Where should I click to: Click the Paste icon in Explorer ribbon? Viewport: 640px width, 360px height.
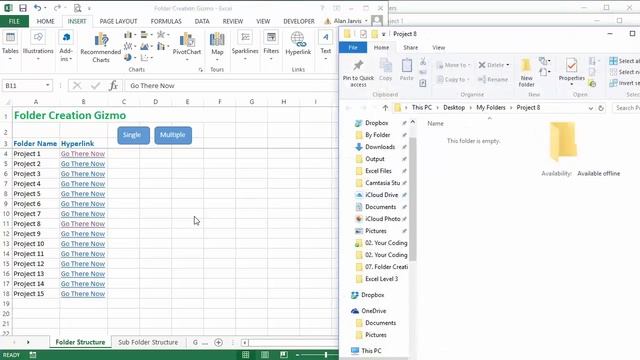pyautogui.click(x=407, y=69)
